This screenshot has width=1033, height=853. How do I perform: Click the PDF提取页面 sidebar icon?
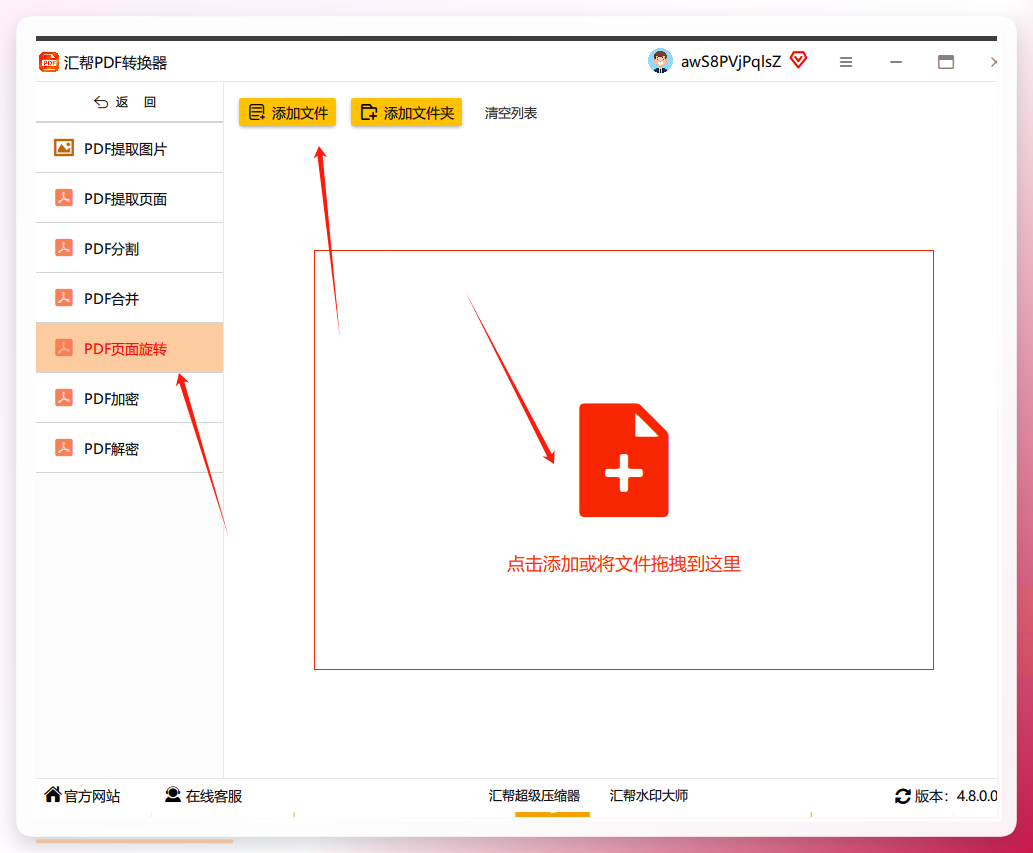tap(64, 198)
